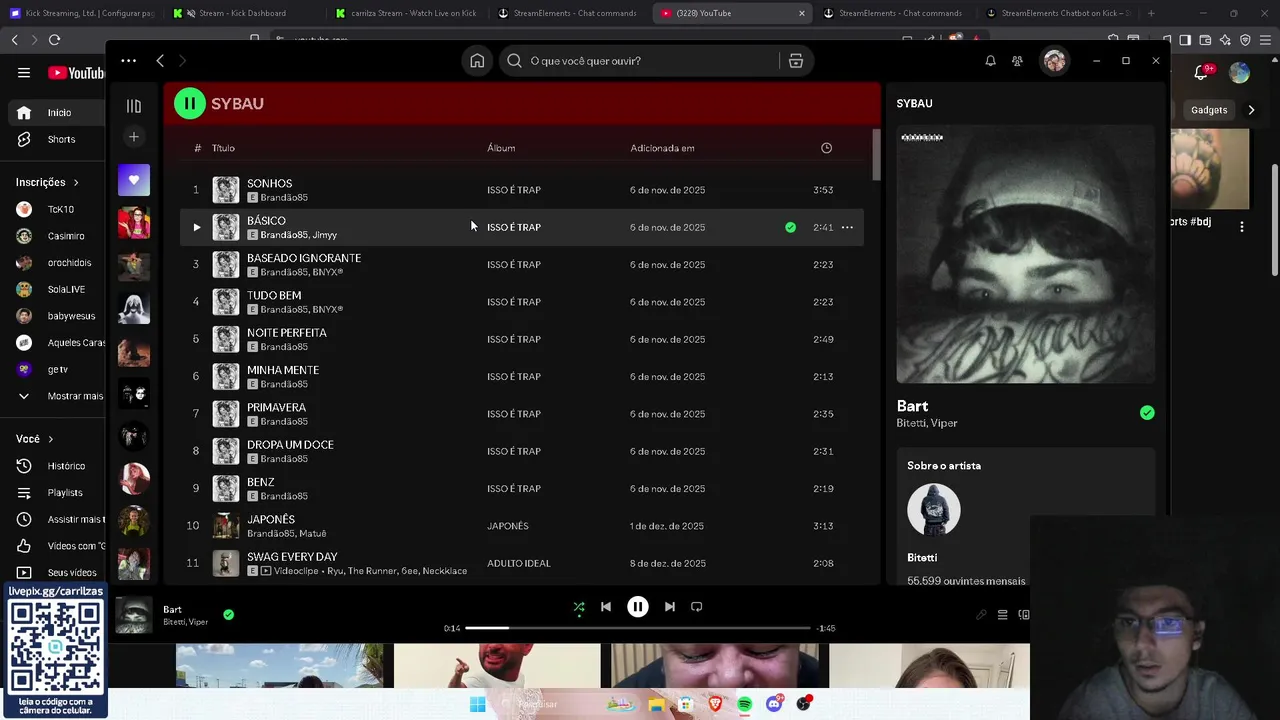Open Spotify home via the house icon
1280x720 pixels.
477,61
